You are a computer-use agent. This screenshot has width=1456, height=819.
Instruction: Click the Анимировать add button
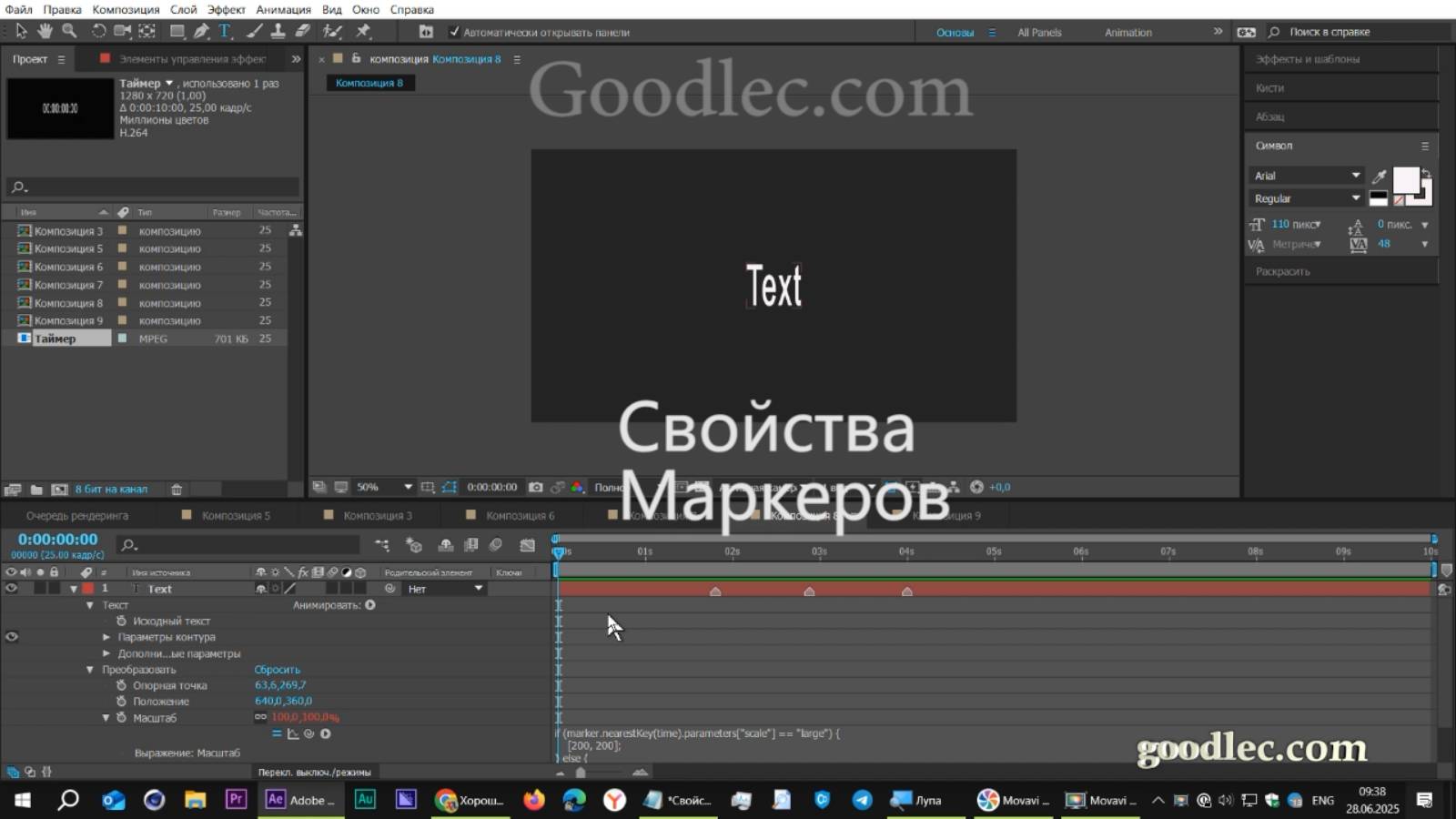(x=370, y=605)
